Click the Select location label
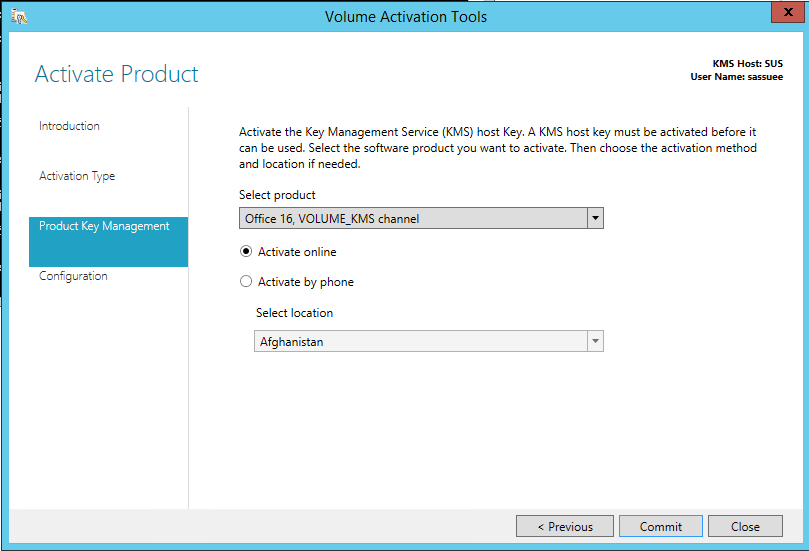 (x=294, y=313)
